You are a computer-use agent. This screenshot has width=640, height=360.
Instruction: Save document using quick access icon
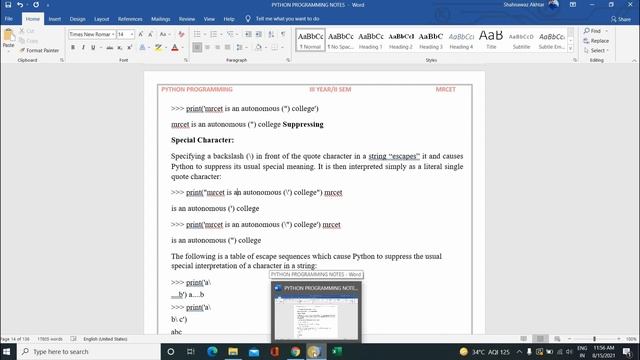point(8,5)
